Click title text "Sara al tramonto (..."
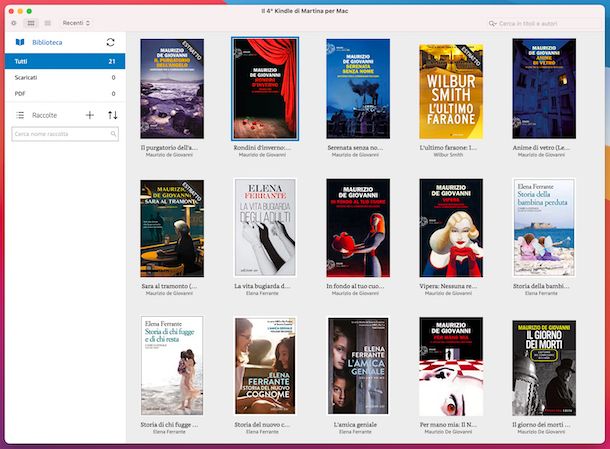Viewport: 610px width, 449px height. click(169, 286)
